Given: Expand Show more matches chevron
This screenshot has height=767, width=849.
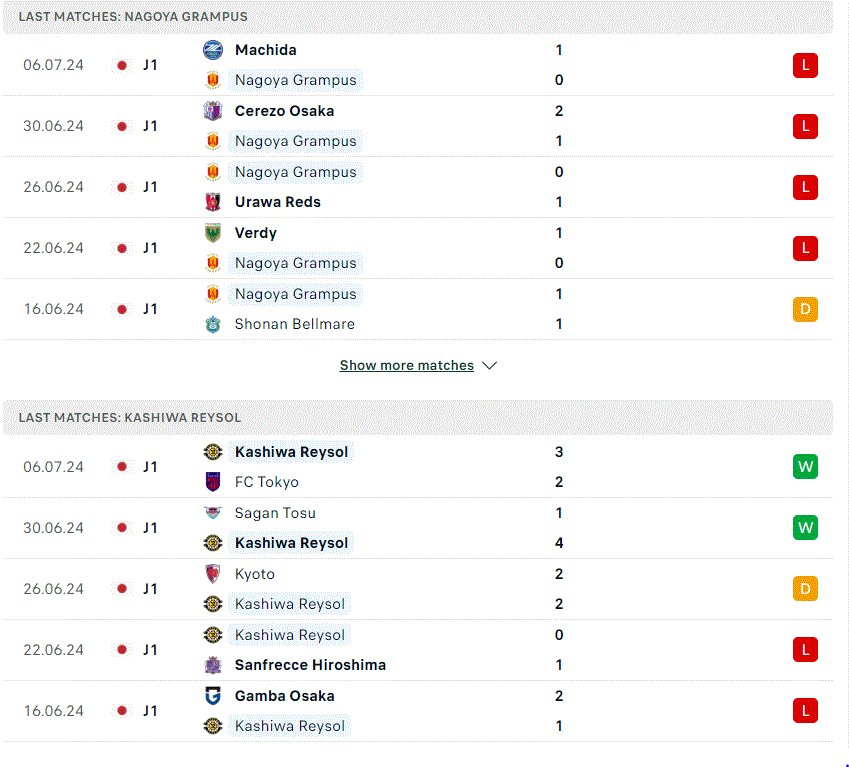Looking at the screenshot, I should [489, 366].
